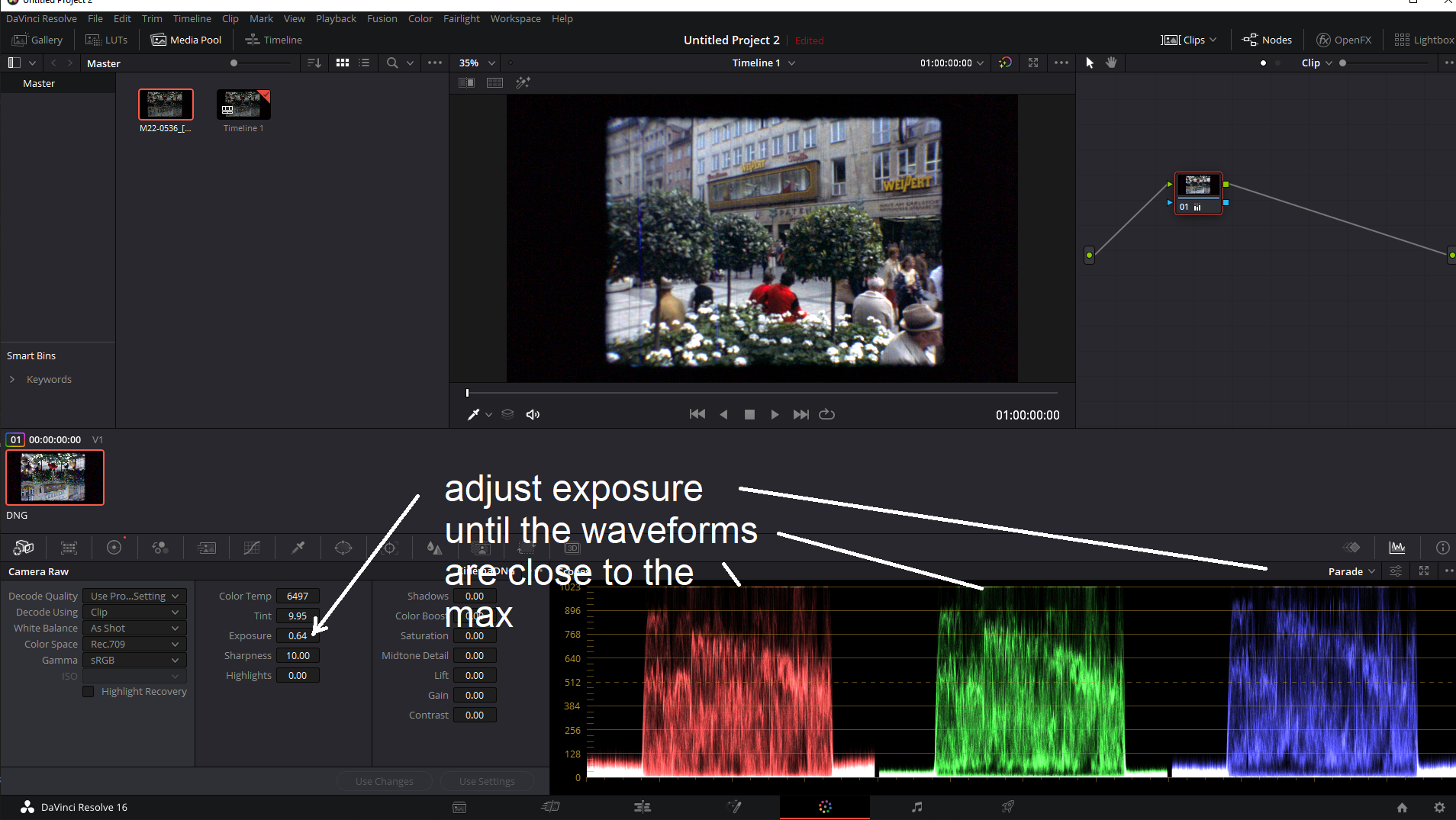Show the Nodes panel
Screen dimensions: 1456x820
pos(1267,40)
